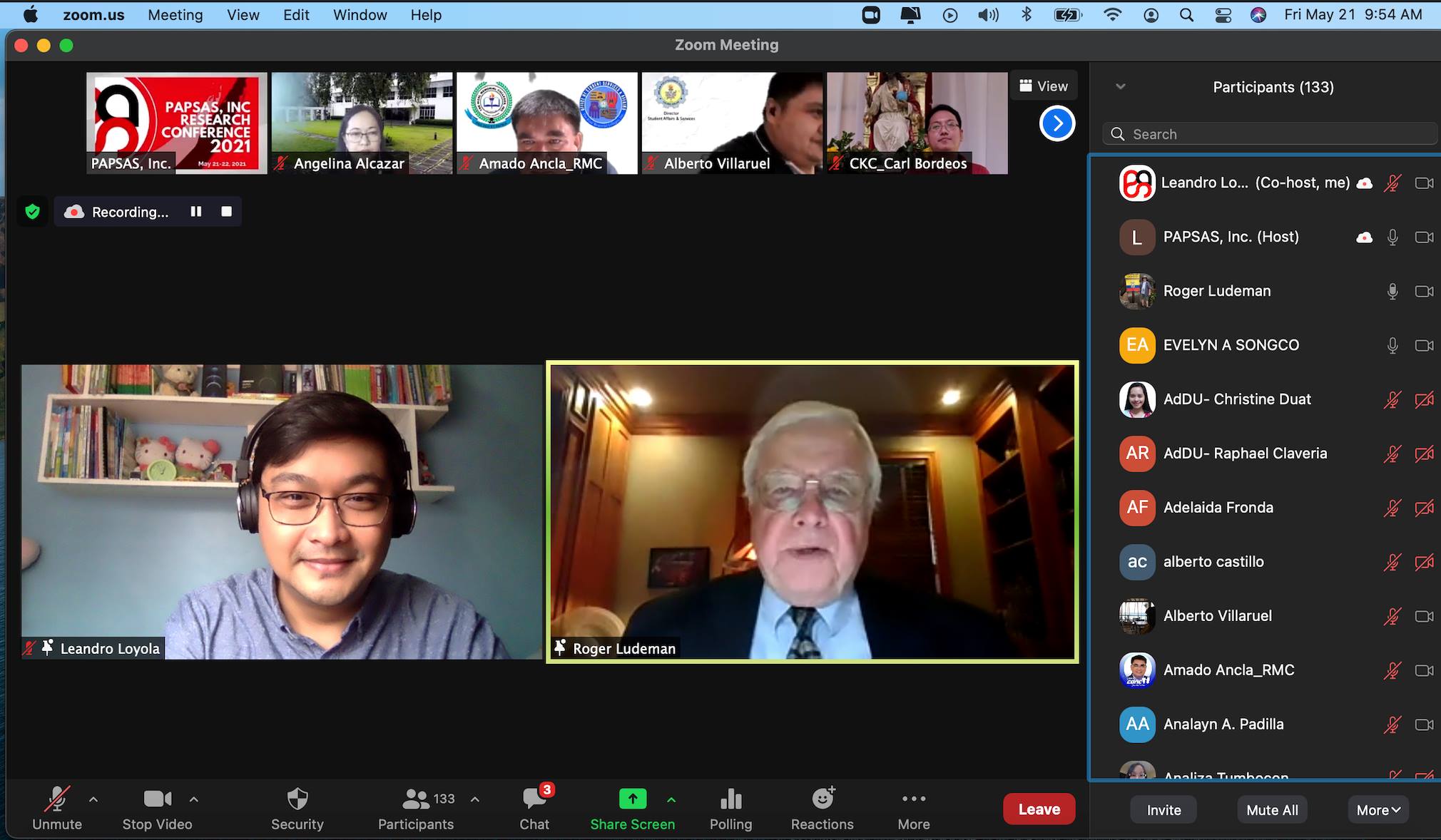1441x840 pixels.
Task: Click the search magnifier icon in Participants
Action: click(x=1118, y=134)
